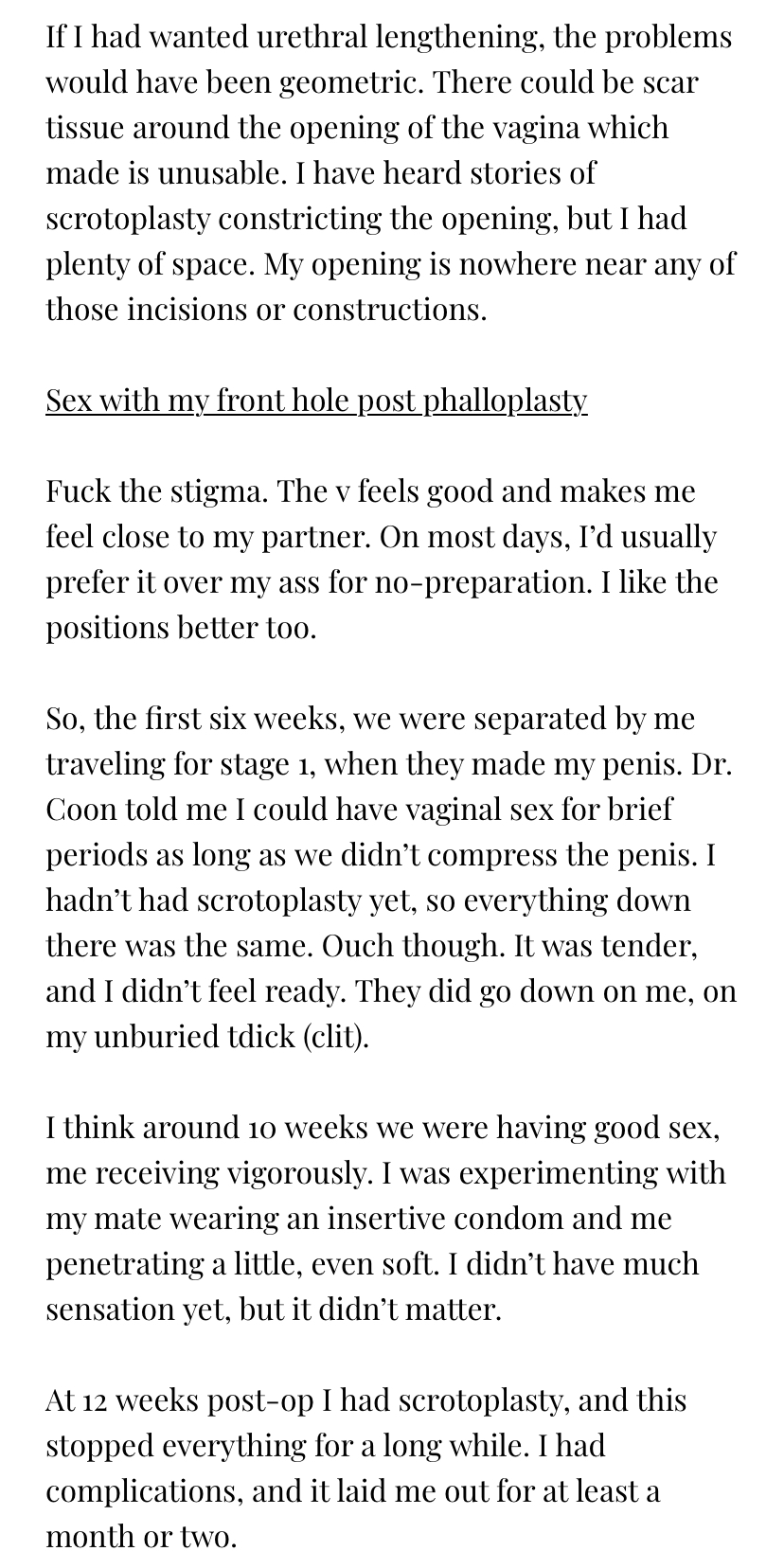The height and width of the screenshot is (1551, 784).
Task: Click the paragraph starting 'I think around 10 weeks'
Action: click(x=386, y=1219)
